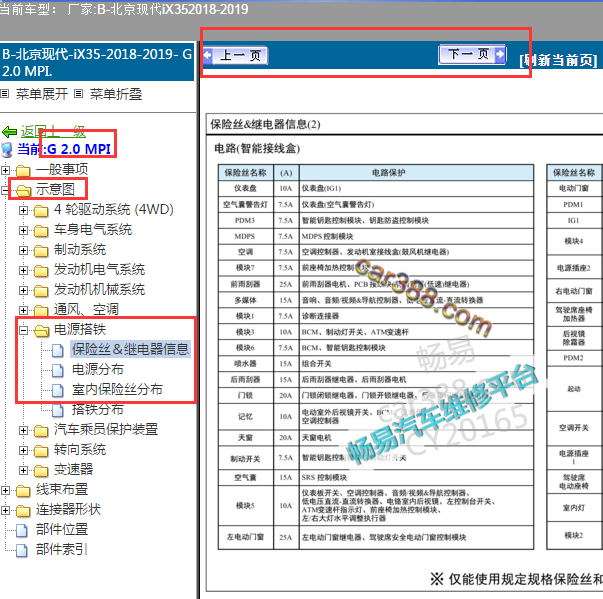The image size is (603, 599).
Task: Expand the 车身电气系统 plus box
Action: (23, 230)
